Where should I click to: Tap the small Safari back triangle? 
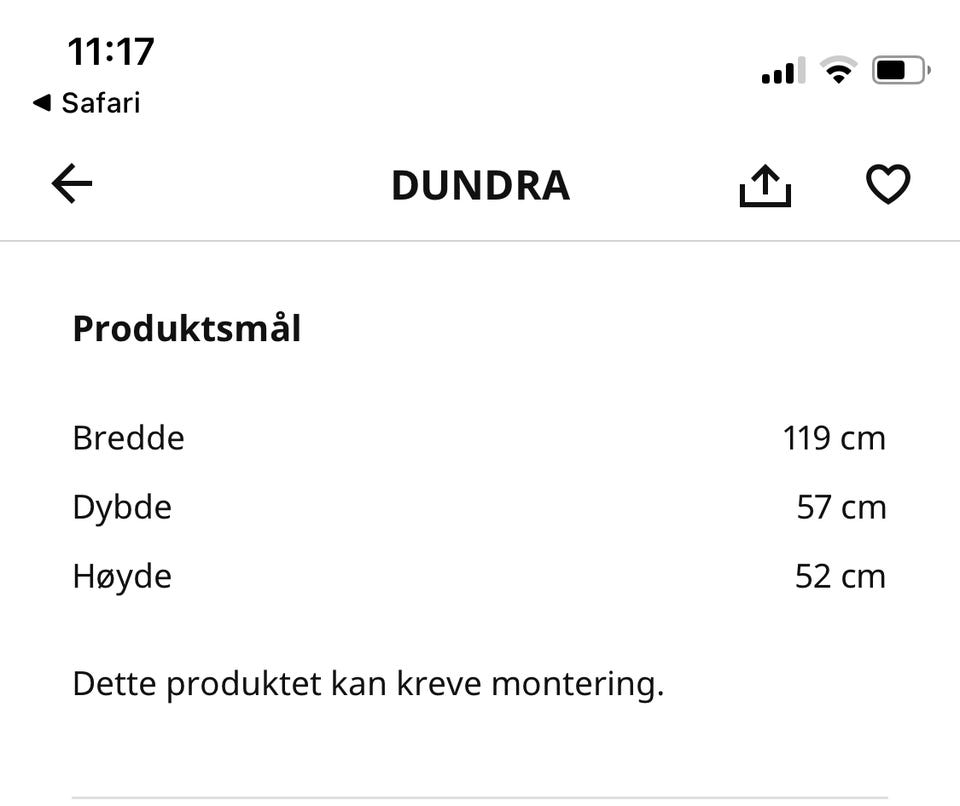point(41,103)
